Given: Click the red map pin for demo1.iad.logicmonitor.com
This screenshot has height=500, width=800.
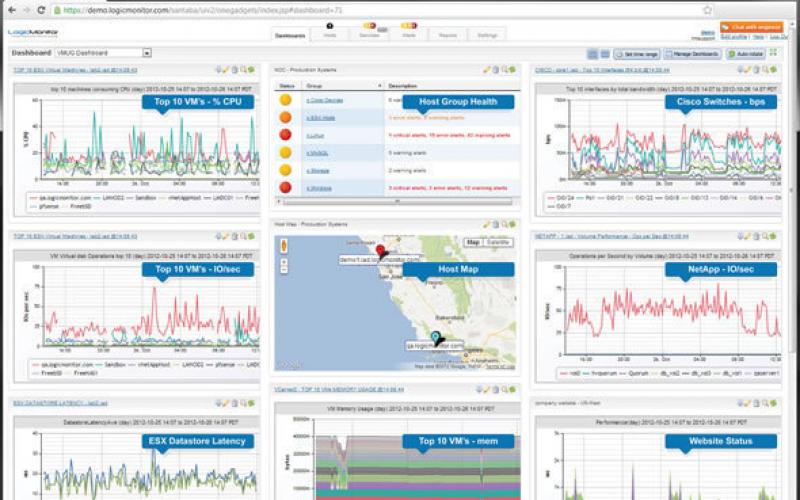Looking at the screenshot, I should (x=380, y=250).
